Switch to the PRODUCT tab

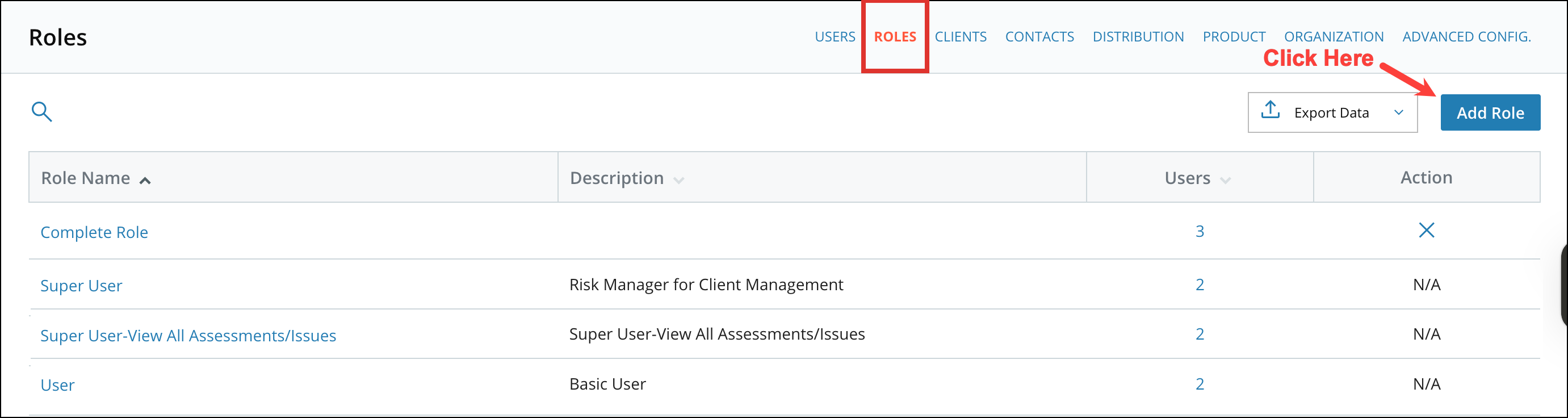coord(1234,37)
